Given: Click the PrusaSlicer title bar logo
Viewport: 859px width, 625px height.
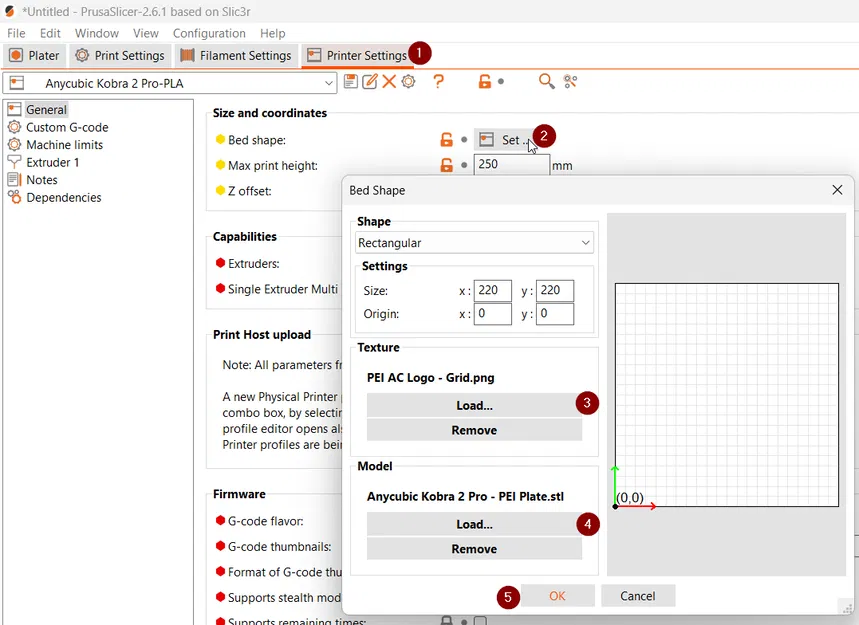Looking at the screenshot, I should tap(10, 11).
